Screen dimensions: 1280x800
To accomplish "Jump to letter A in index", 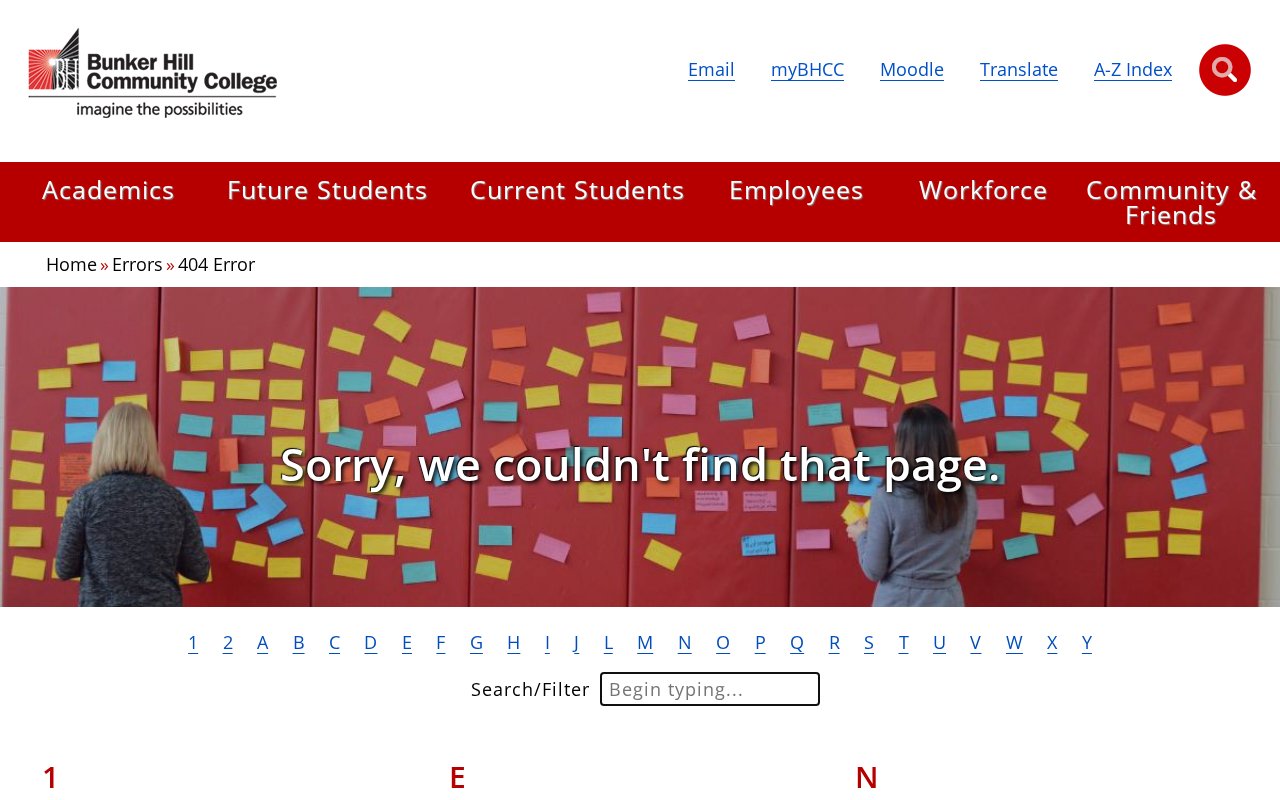I will [x=263, y=643].
